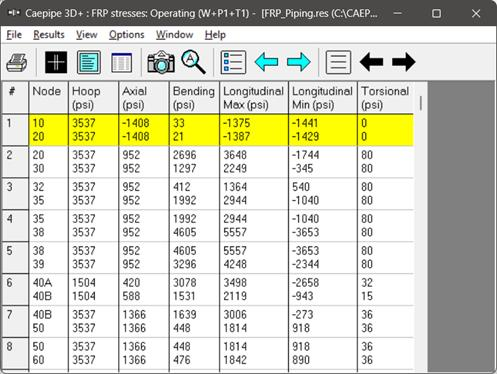
Task: Click the magnifier find icon
Action: click(193, 62)
